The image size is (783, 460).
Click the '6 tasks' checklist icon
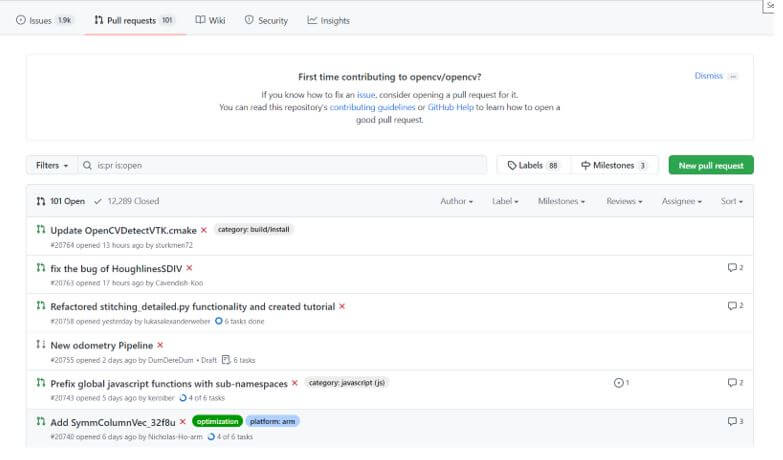[226, 360]
